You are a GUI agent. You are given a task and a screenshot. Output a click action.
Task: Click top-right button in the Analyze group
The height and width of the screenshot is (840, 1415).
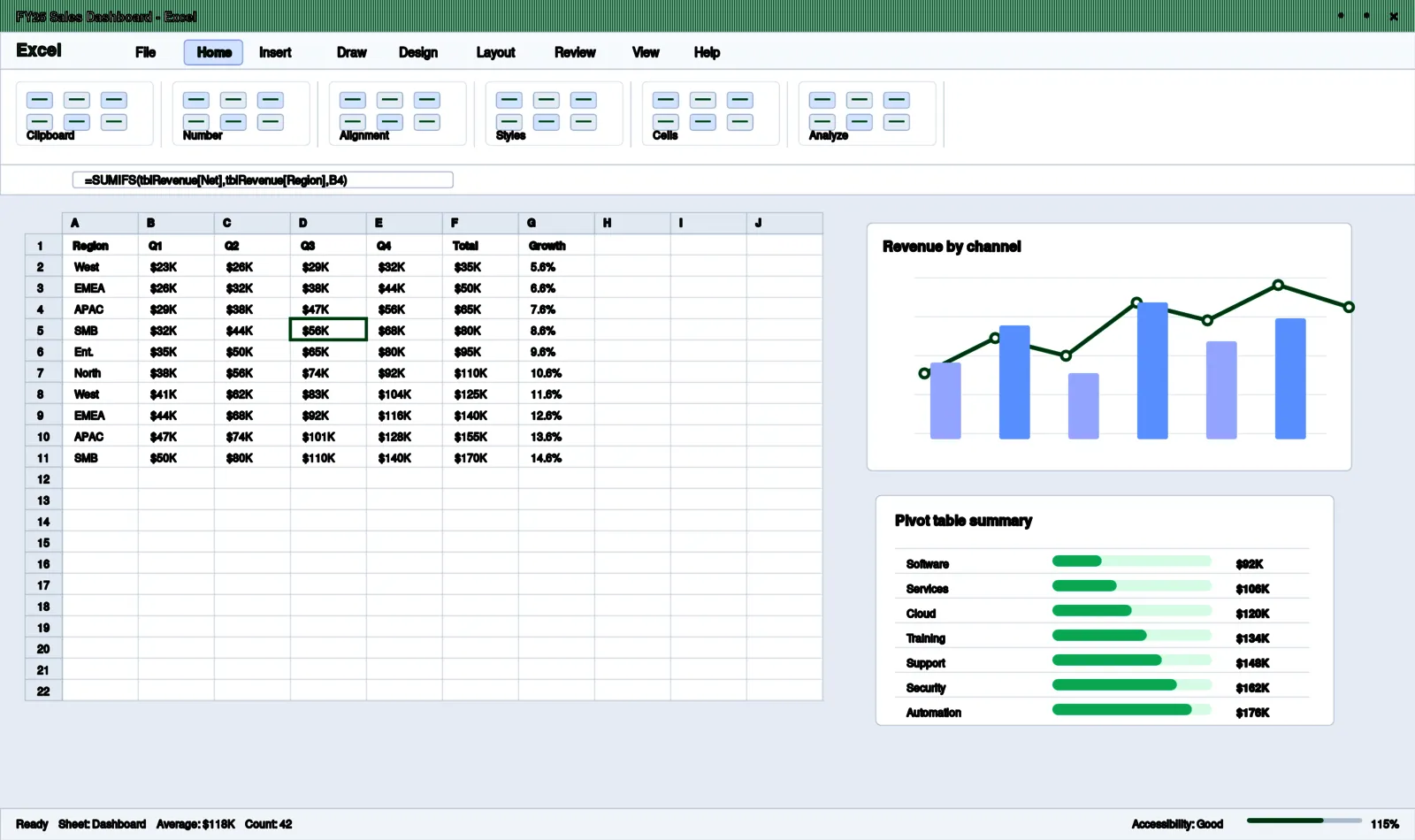coord(897,100)
